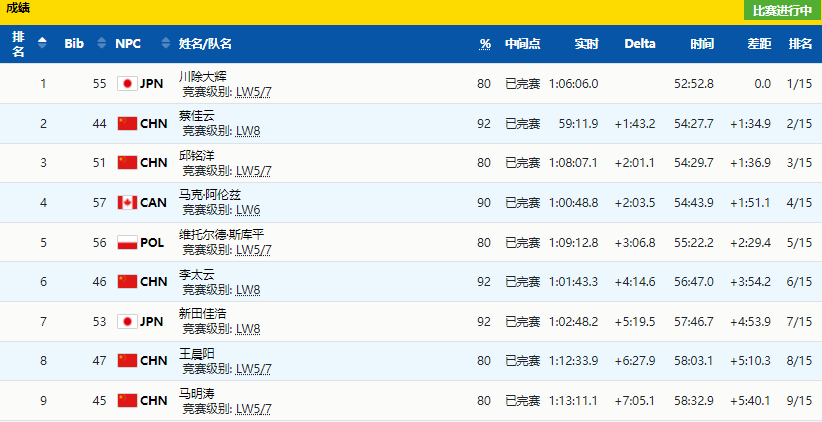Select athlete name 邱铭洋
Image resolution: width=822 pixels, height=422 pixels.
(x=197, y=155)
